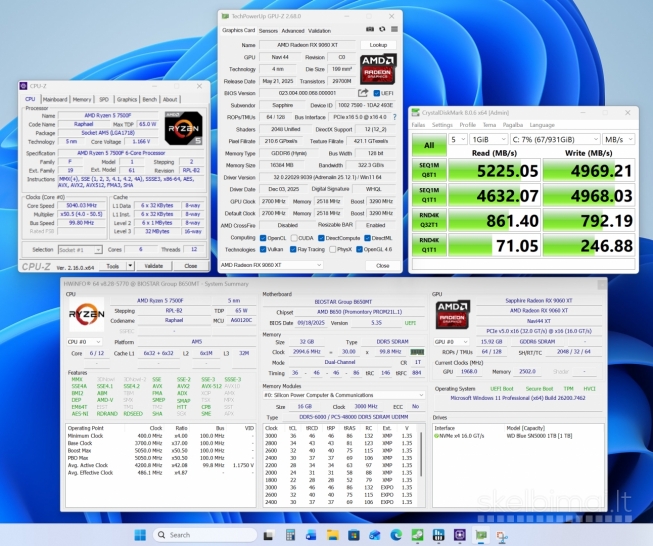Click the AMD Radeon logo in HWiNFO GPU section

point(452,315)
